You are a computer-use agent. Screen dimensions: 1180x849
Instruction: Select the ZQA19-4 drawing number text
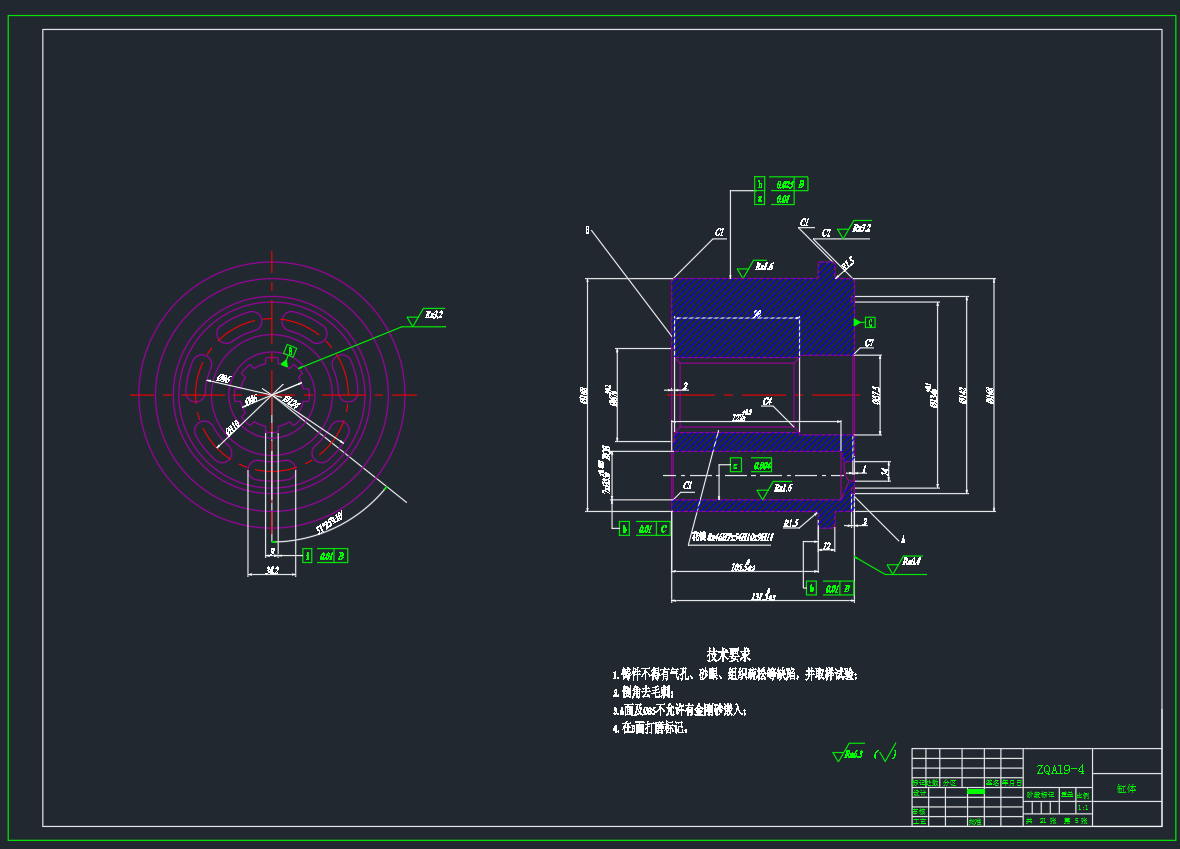(1060, 769)
